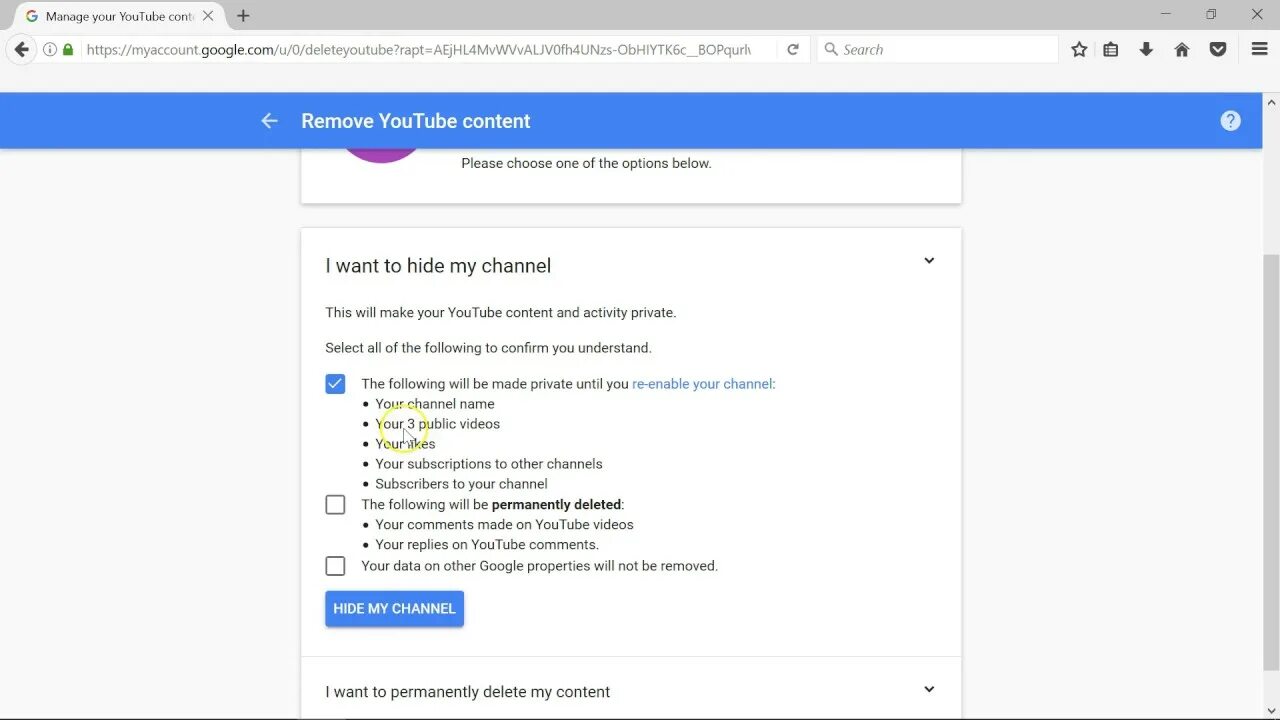This screenshot has height=720, width=1280.
Task: Click the page vertical scrollbar thumb
Action: tap(1271, 462)
